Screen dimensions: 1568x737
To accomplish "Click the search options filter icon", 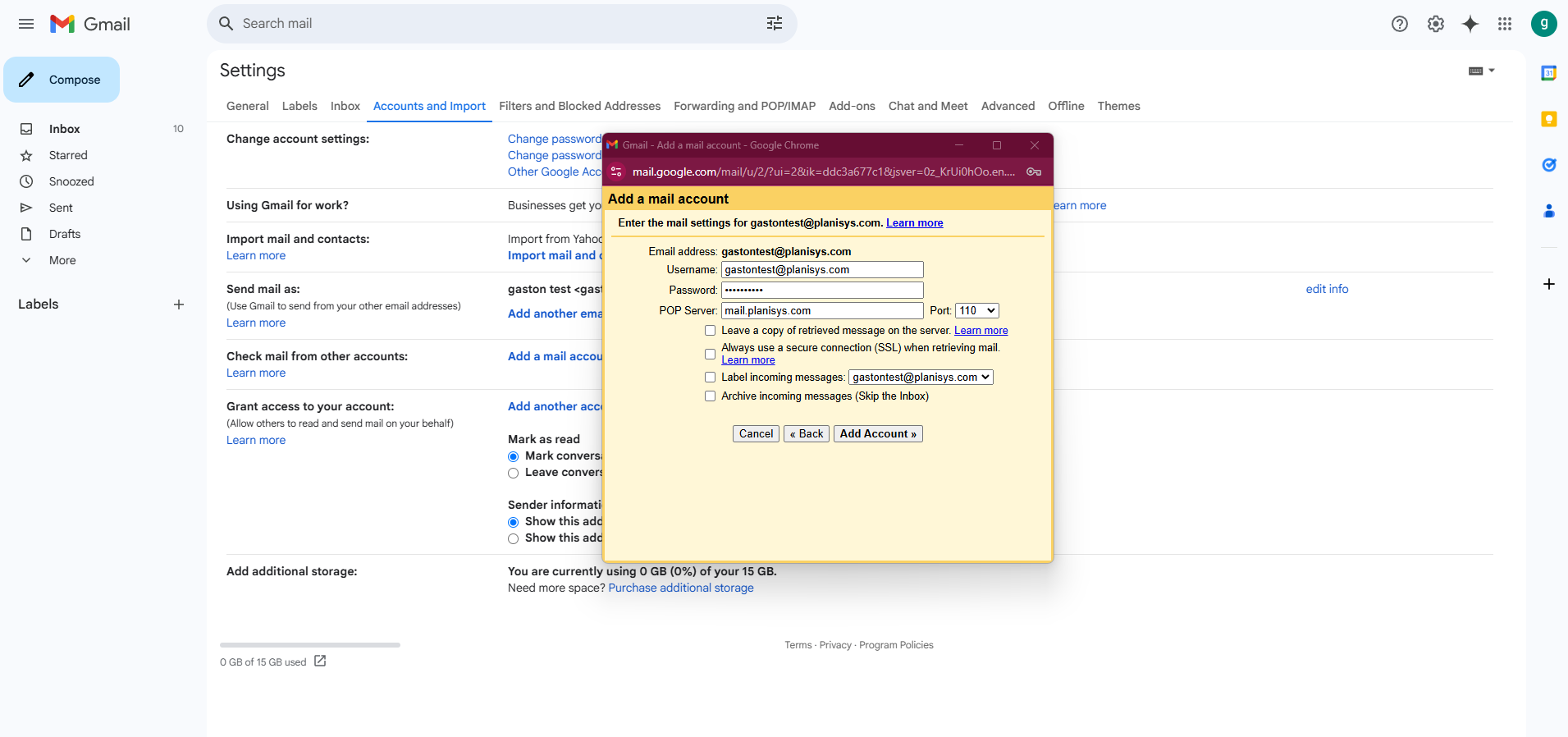I will (x=774, y=24).
